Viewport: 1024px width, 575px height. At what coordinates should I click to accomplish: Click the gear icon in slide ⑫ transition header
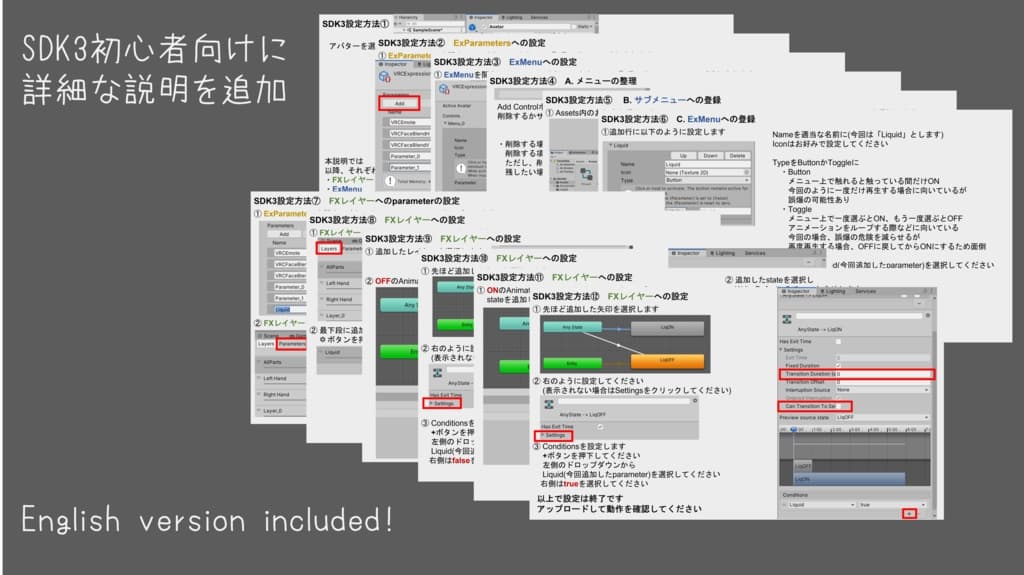[x=695, y=401]
